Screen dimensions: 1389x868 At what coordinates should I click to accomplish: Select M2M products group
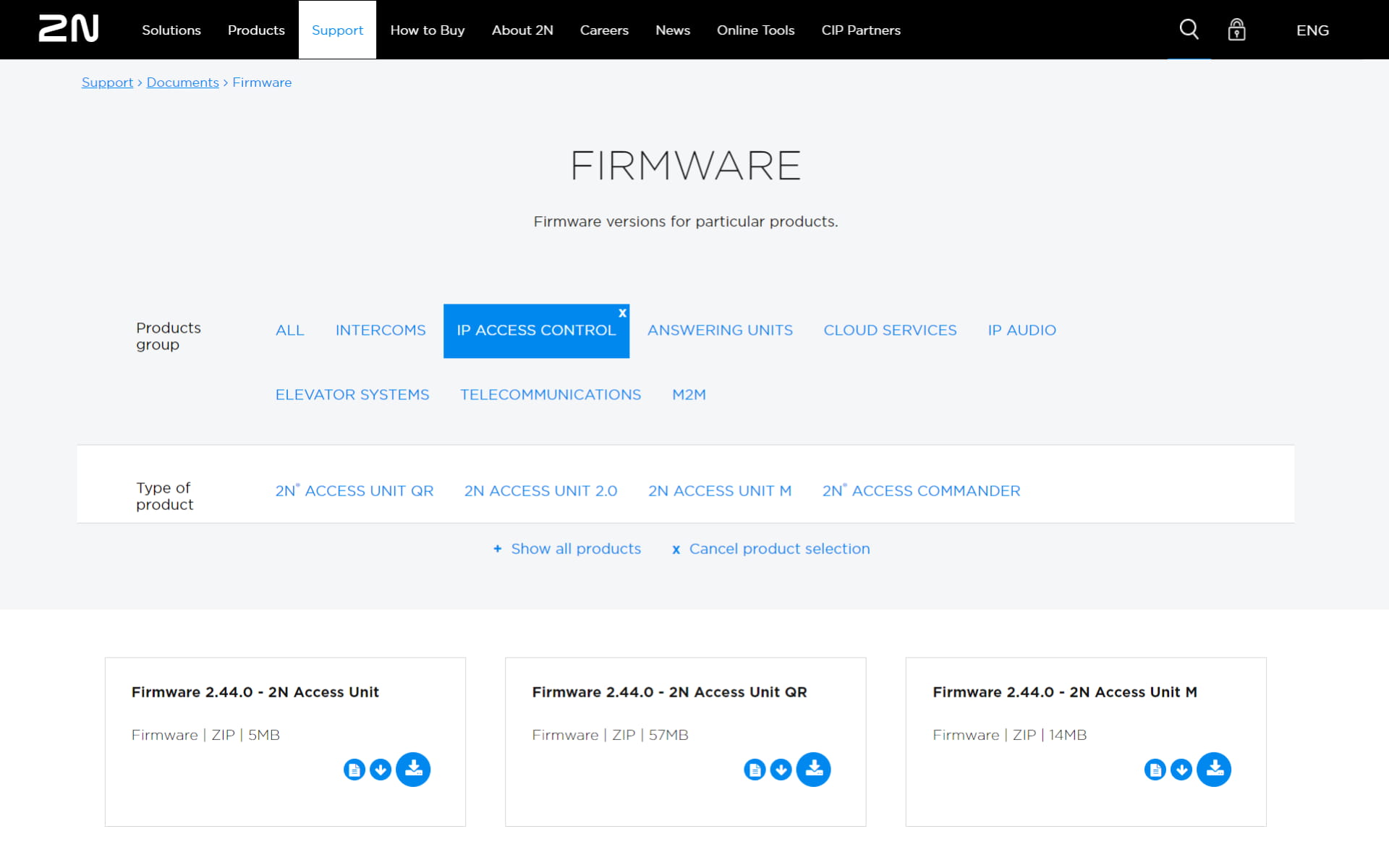pyautogui.click(x=689, y=394)
